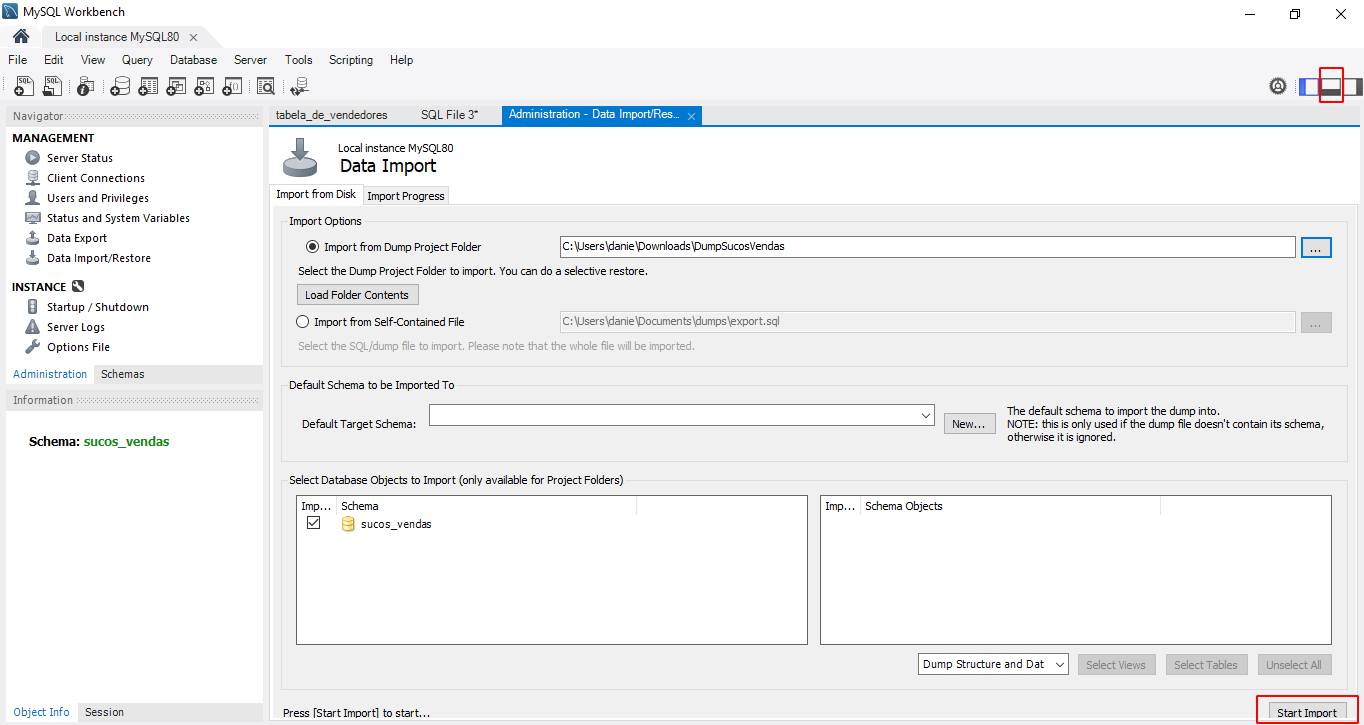Open Server Status in Navigator

79,158
